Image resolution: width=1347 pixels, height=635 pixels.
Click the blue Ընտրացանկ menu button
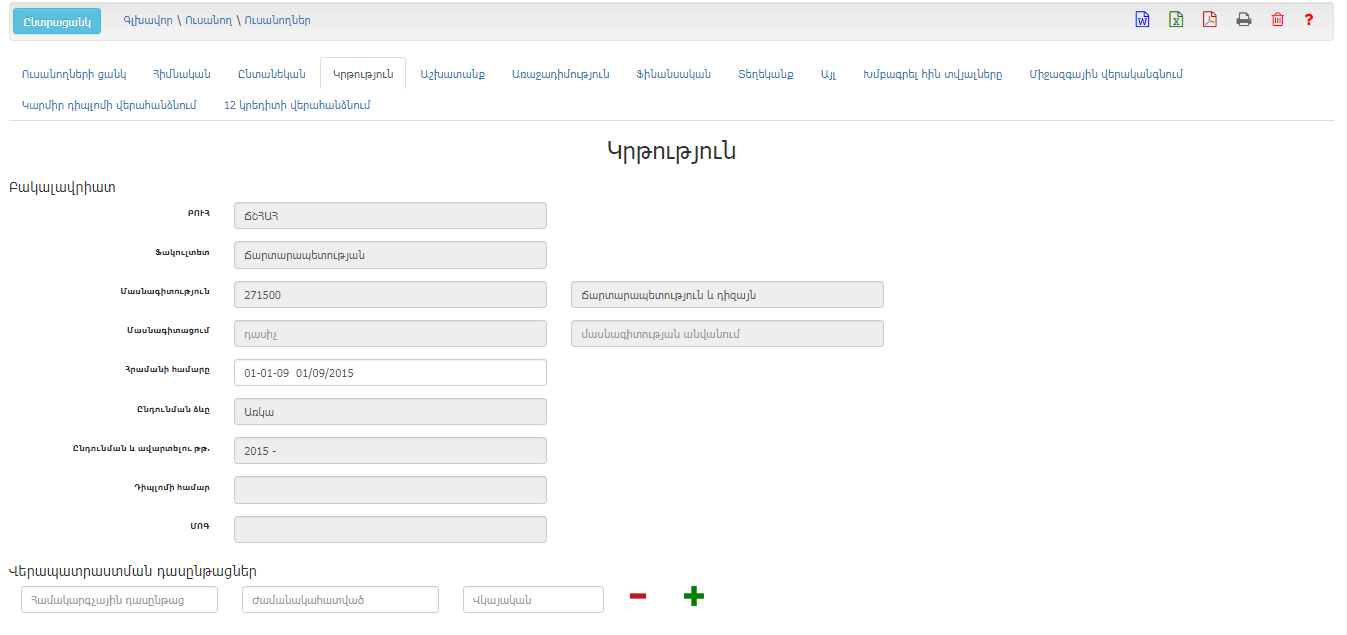[57, 21]
